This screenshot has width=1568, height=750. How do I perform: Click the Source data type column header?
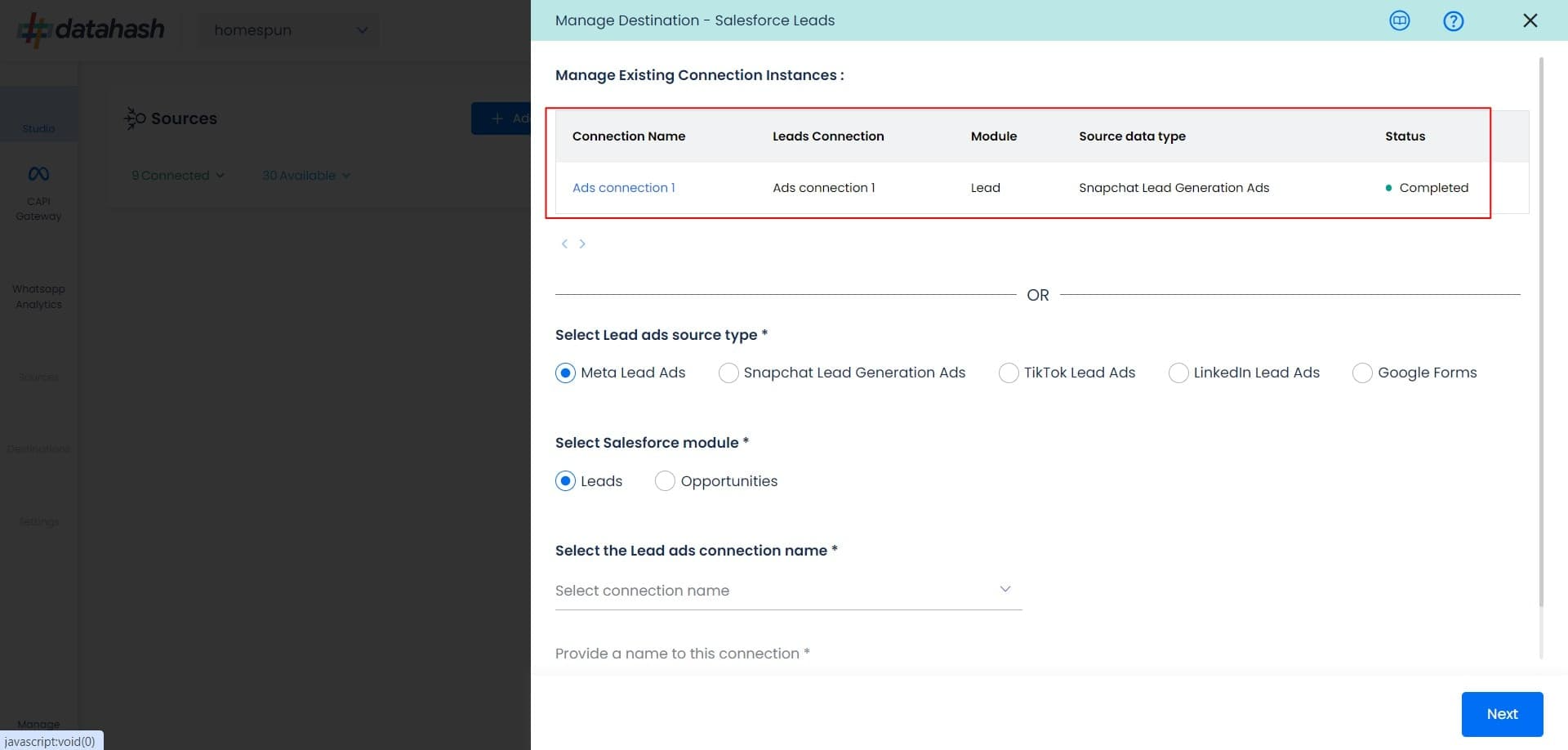(x=1132, y=136)
